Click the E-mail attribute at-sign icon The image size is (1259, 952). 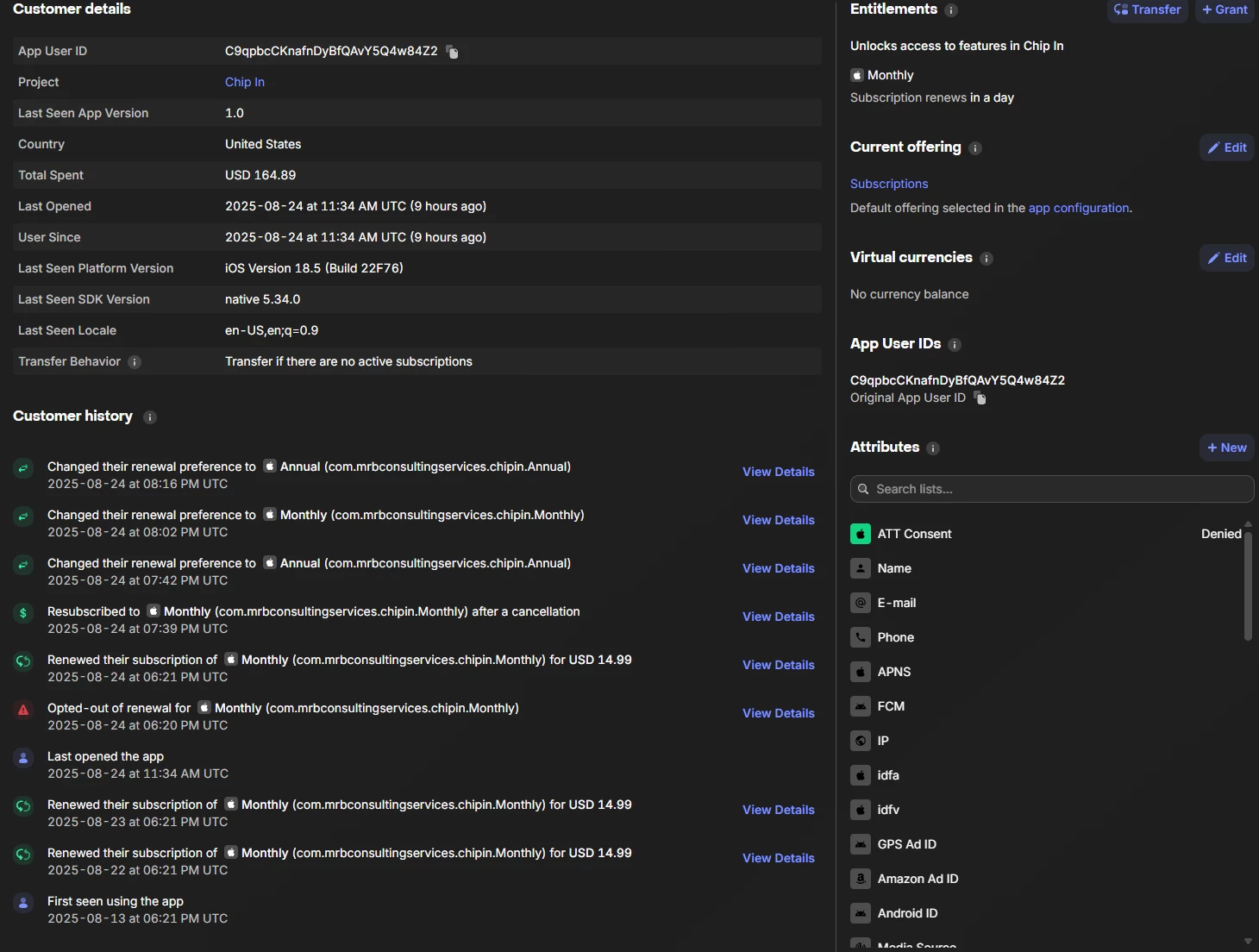pos(861,603)
